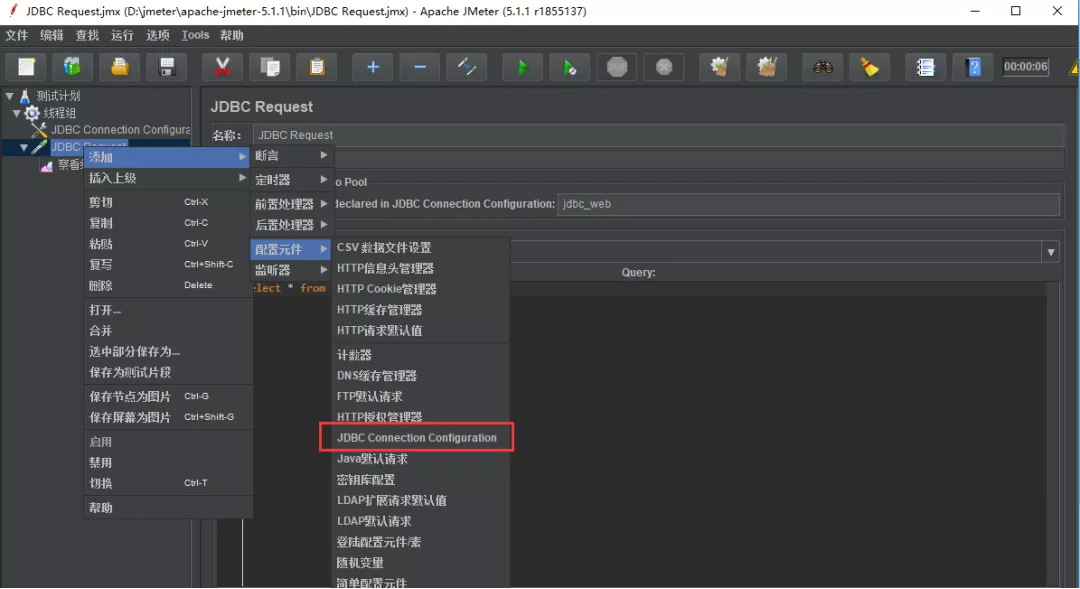This screenshot has width=1080, height=589.
Task: Open the Tools menu
Action: [x=195, y=35]
